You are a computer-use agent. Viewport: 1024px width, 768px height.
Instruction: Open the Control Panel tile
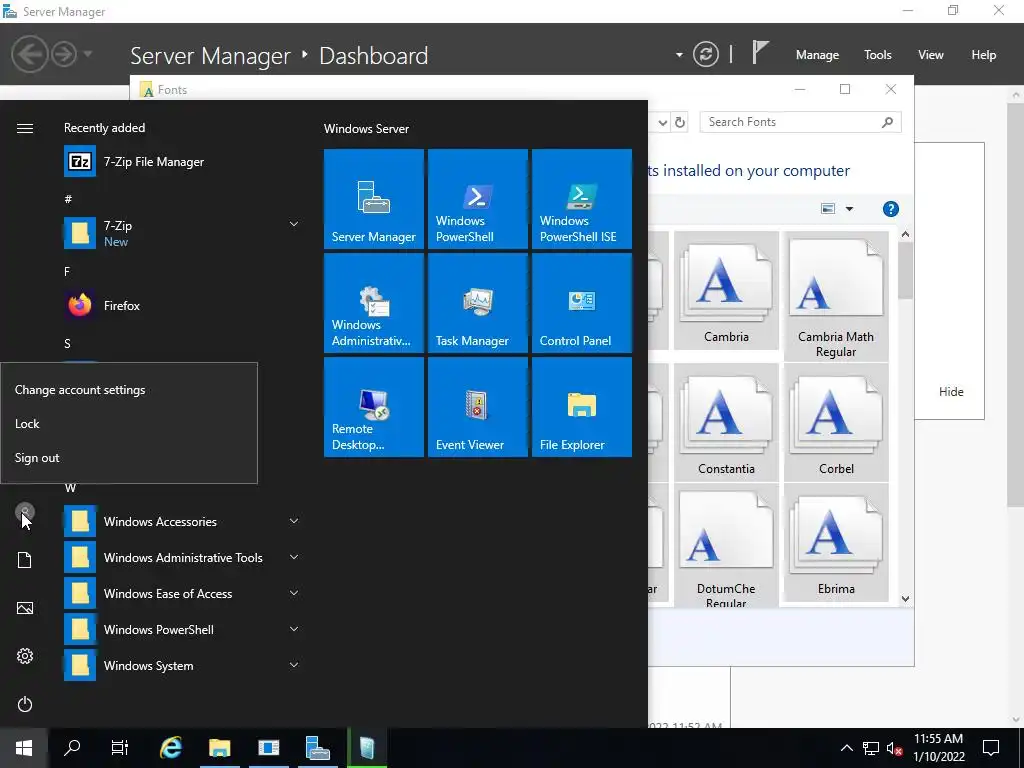582,303
